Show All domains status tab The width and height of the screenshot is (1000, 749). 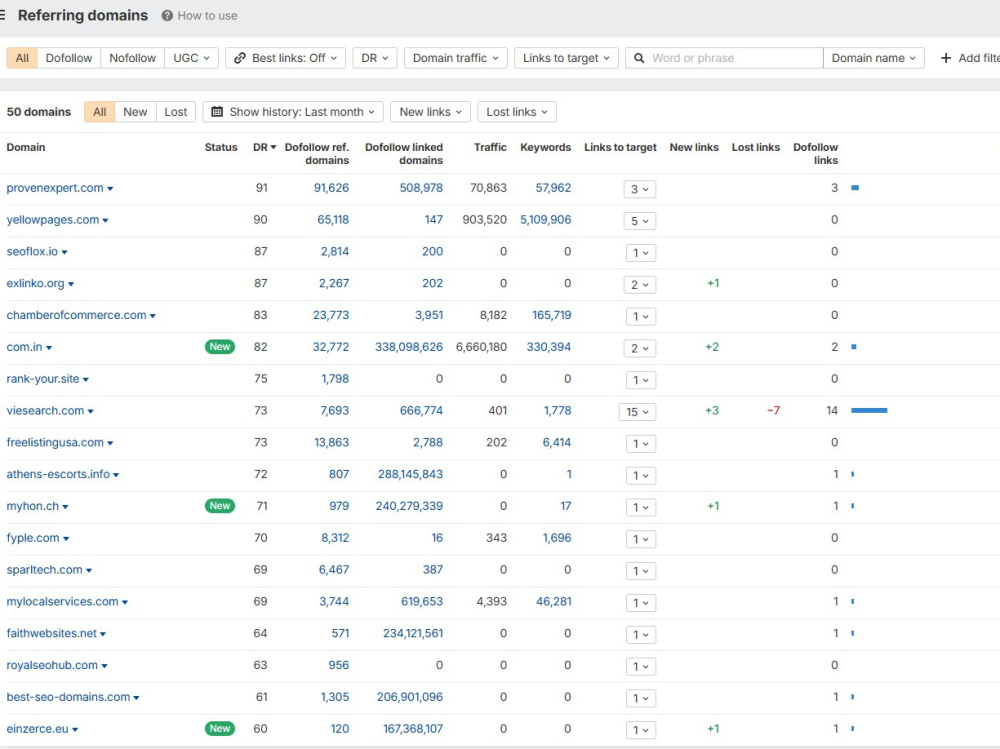99,112
